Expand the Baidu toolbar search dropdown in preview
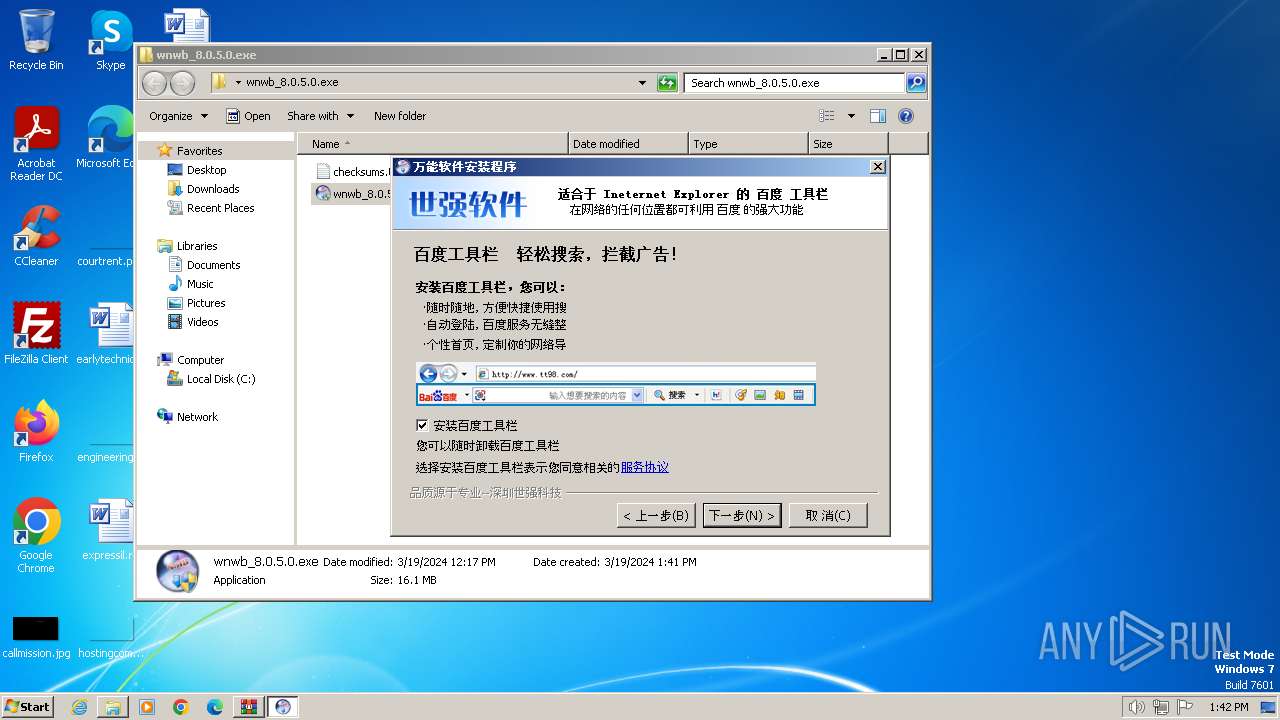The height and width of the screenshot is (720, 1280). [637, 395]
